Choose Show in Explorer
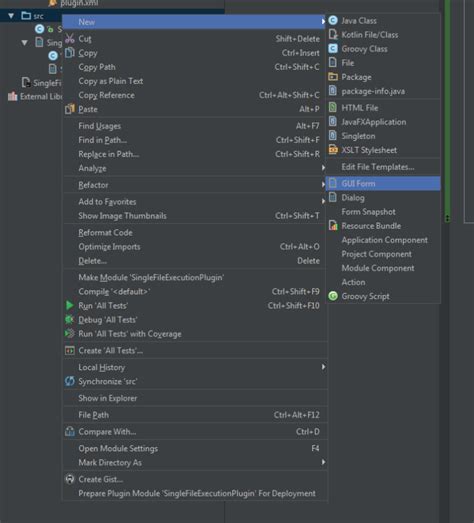 [x=107, y=398]
